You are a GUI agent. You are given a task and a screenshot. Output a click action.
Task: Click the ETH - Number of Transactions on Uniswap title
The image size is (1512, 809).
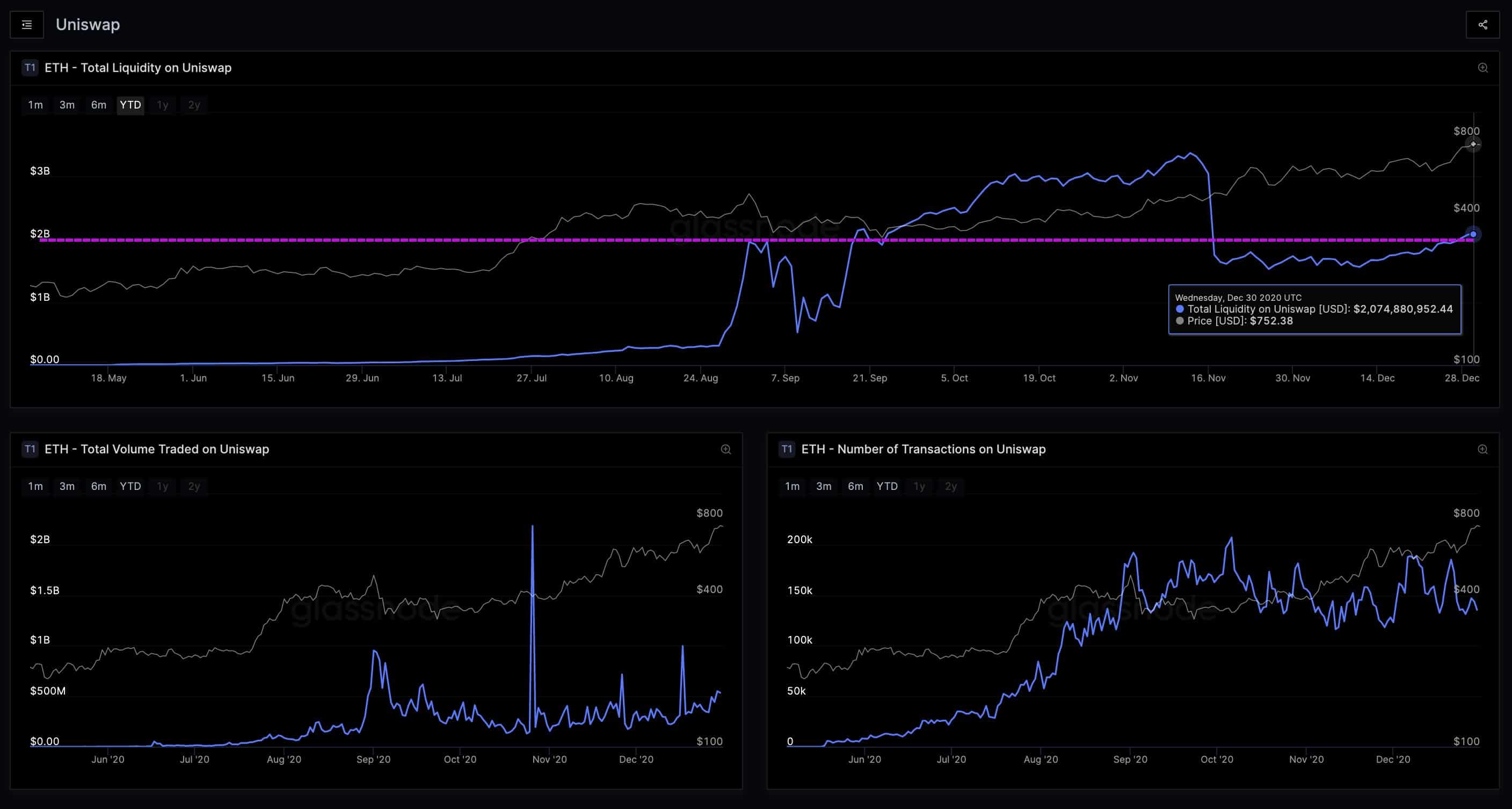tap(924, 450)
